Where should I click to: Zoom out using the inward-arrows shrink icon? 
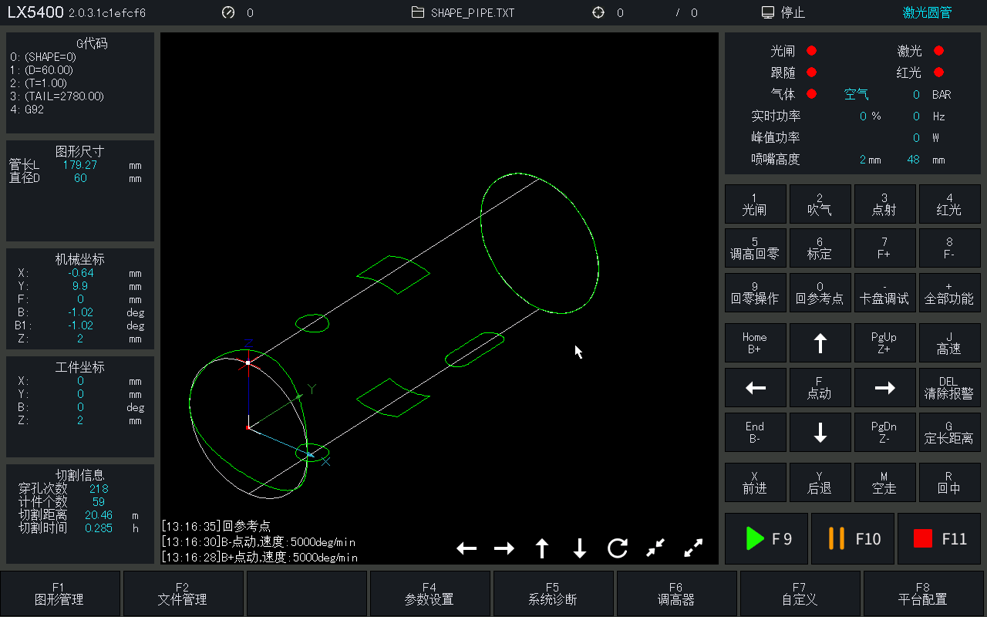click(x=655, y=548)
